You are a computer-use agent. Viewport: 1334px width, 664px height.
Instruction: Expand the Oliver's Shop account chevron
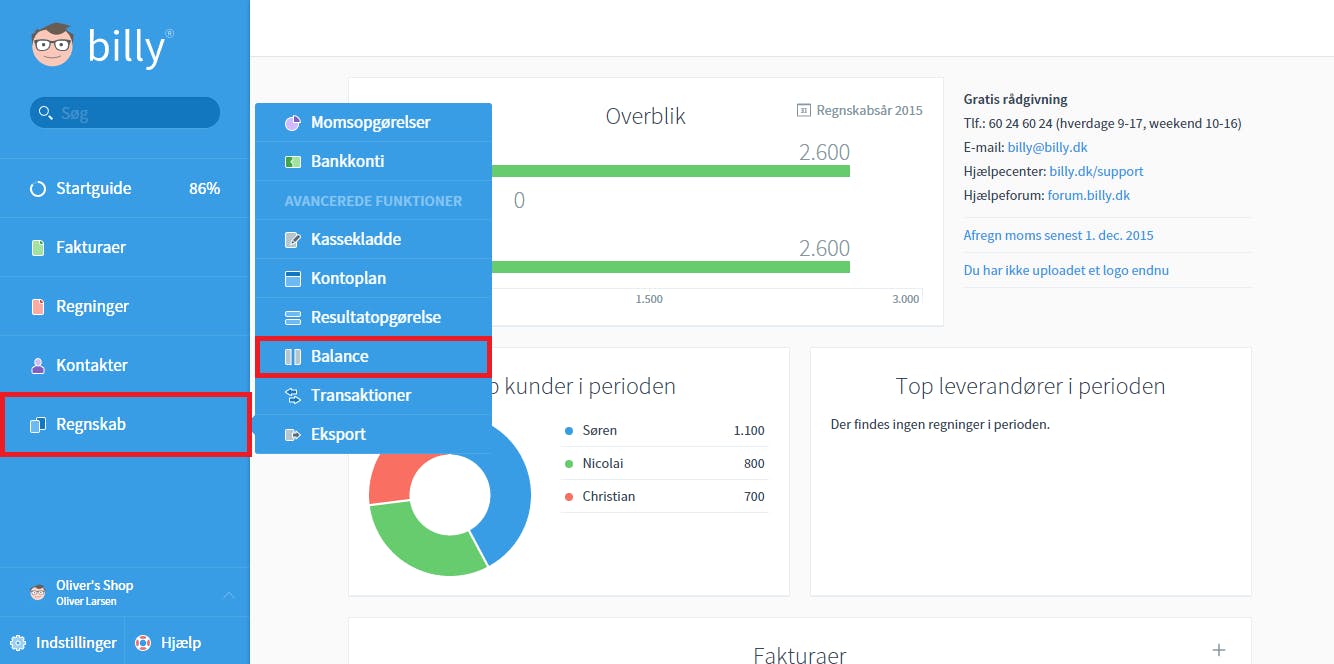point(228,595)
